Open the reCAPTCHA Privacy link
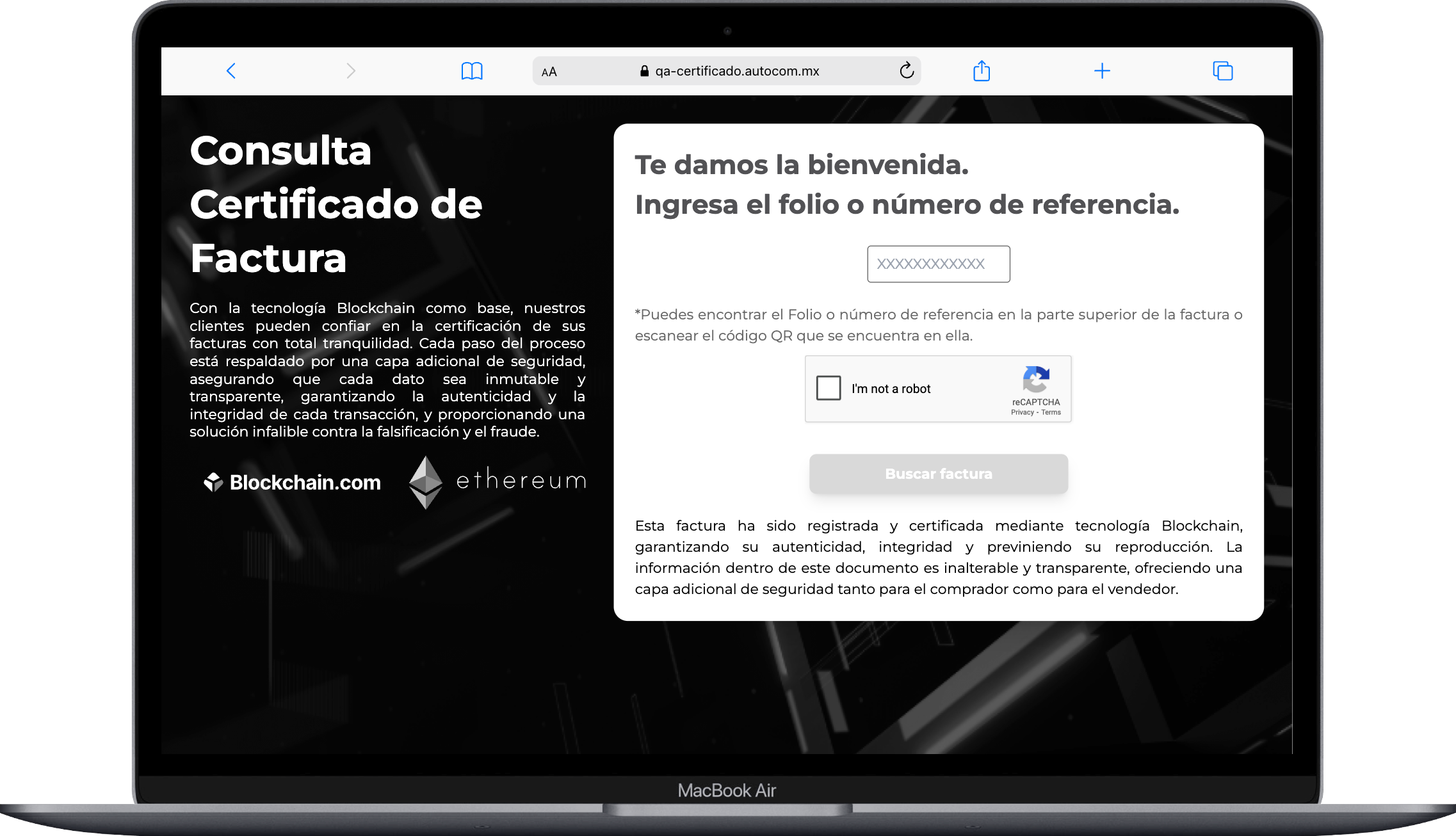This screenshot has width=1456, height=836. pyautogui.click(x=1022, y=412)
